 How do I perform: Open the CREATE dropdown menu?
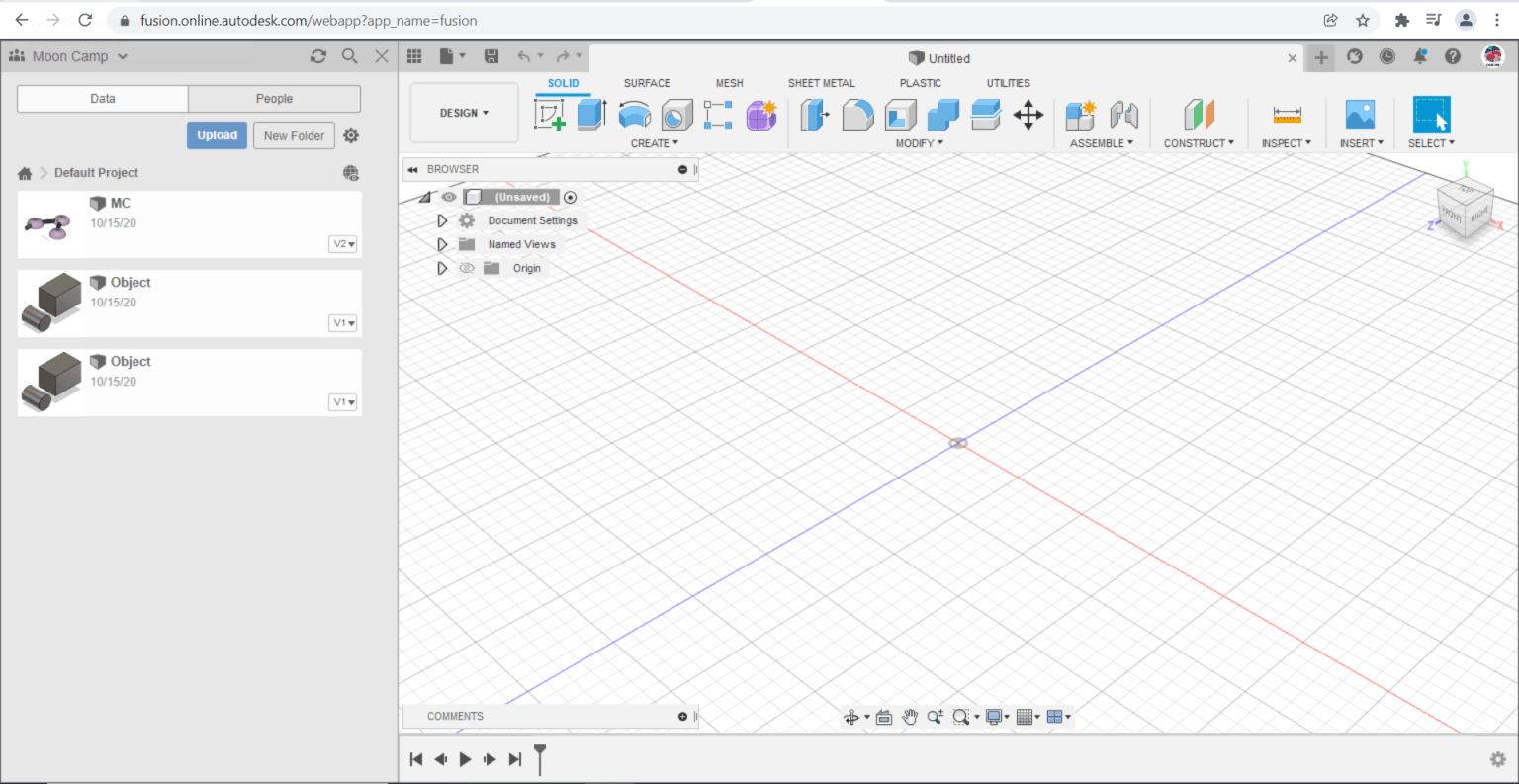(654, 143)
